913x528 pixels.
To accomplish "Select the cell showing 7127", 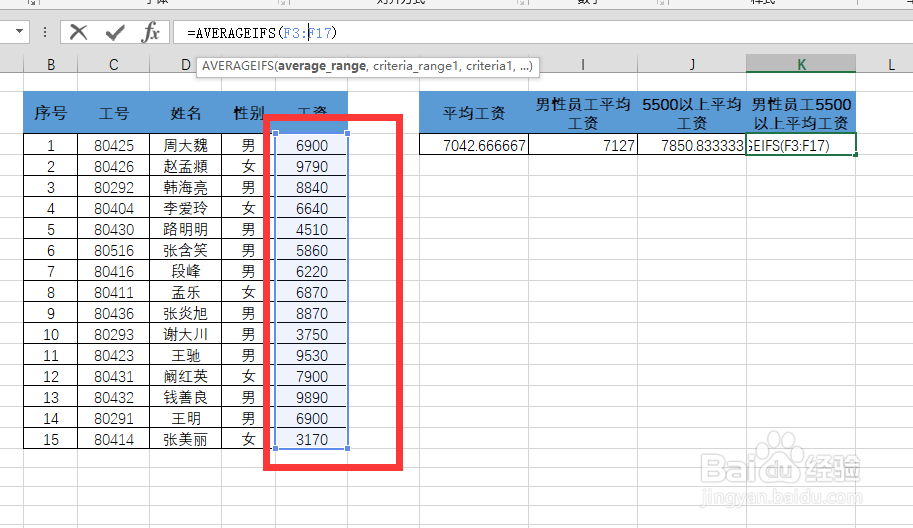I will pos(583,145).
